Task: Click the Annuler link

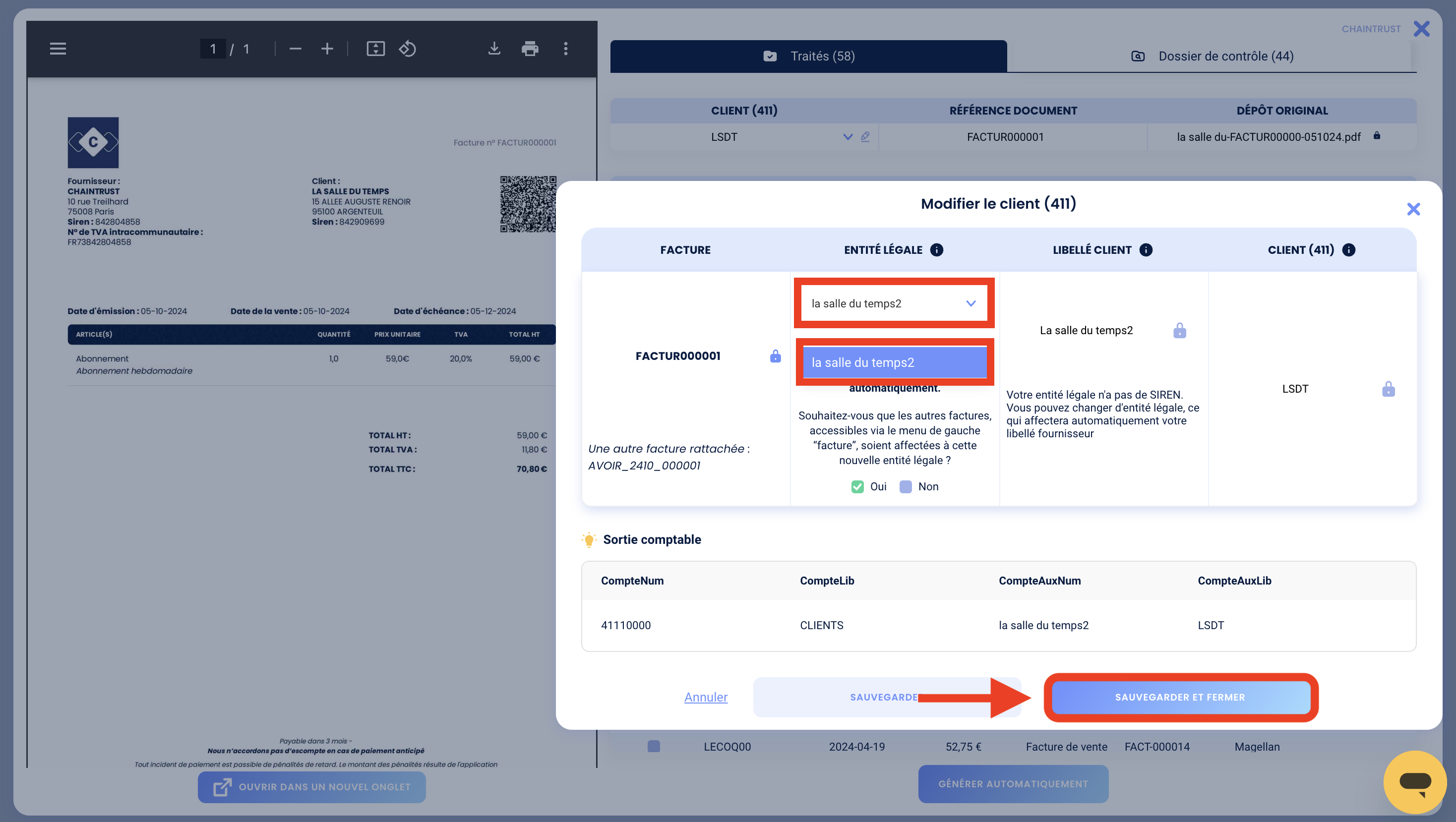Action: pyautogui.click(x=705, y=697)
